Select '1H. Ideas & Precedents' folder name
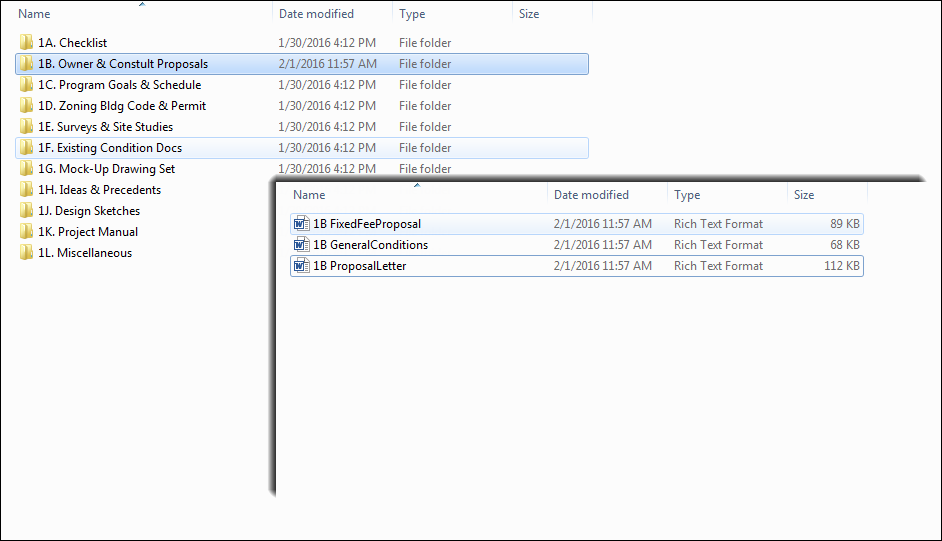This screenshot has width=942, height=541. pos(100,190)
